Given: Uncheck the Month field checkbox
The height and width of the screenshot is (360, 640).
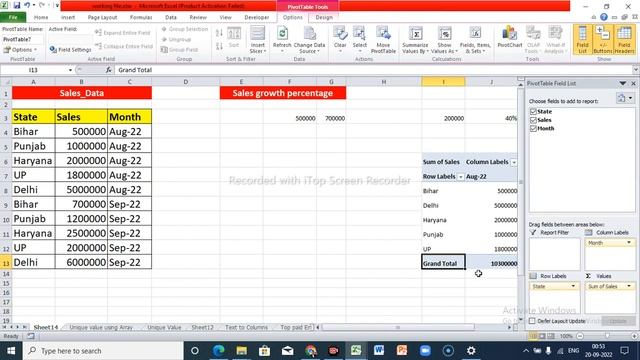Looking at the screenshot, I should click(x=533, y=129).
